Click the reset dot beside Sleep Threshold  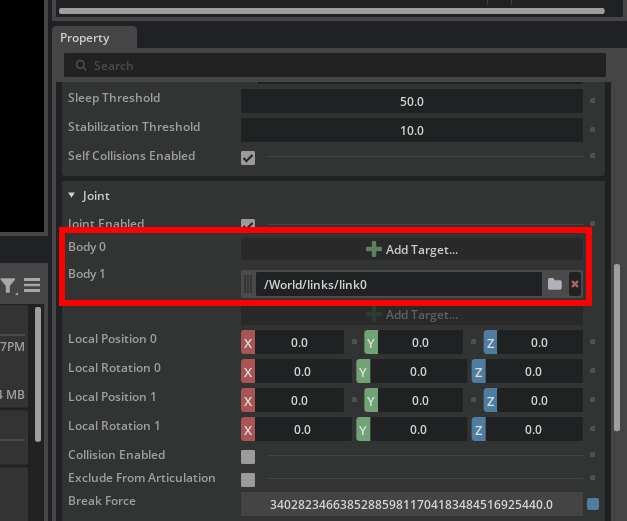(x=593, y=101)
